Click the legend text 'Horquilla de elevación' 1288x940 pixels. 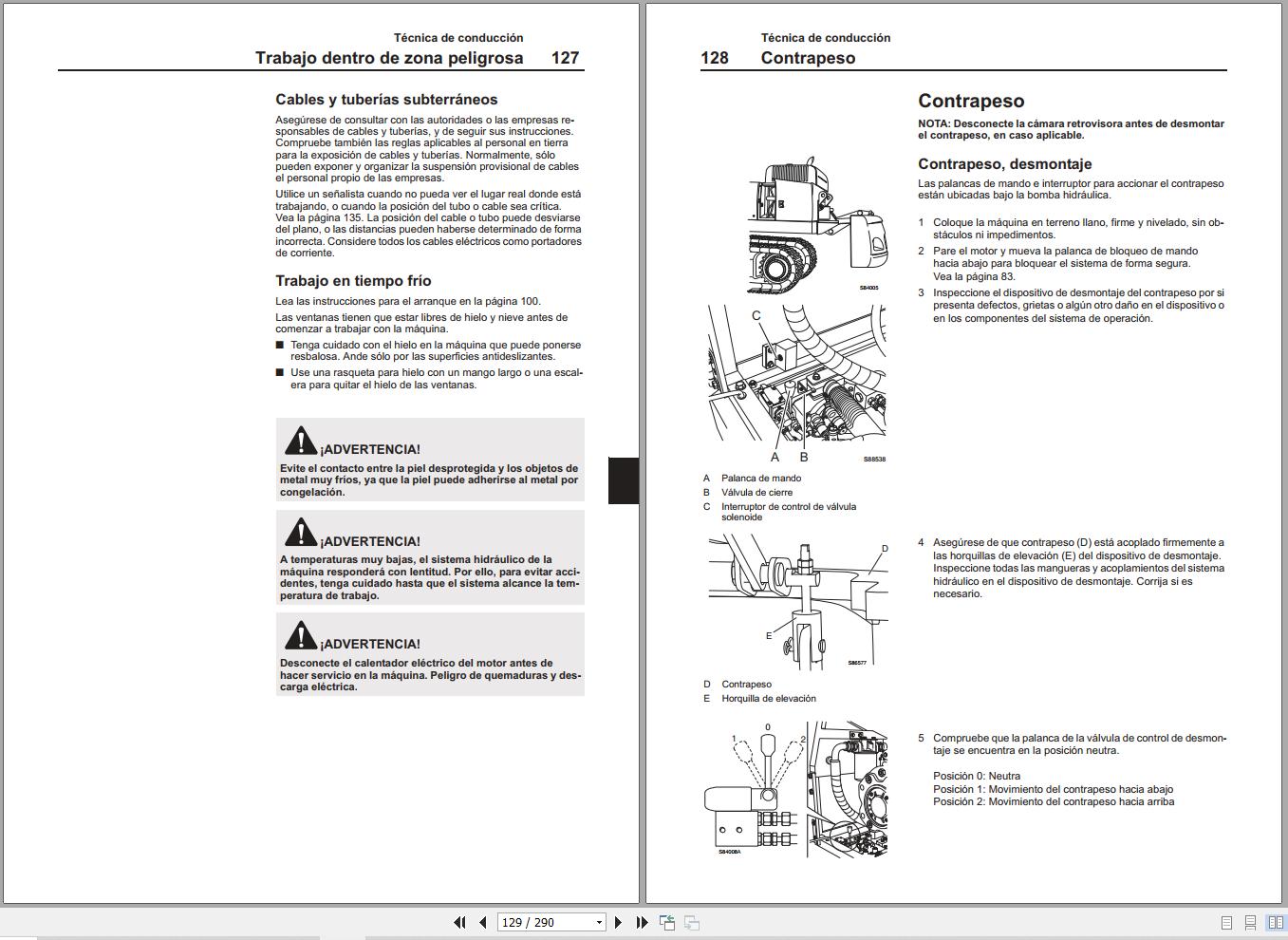[769, 699]
